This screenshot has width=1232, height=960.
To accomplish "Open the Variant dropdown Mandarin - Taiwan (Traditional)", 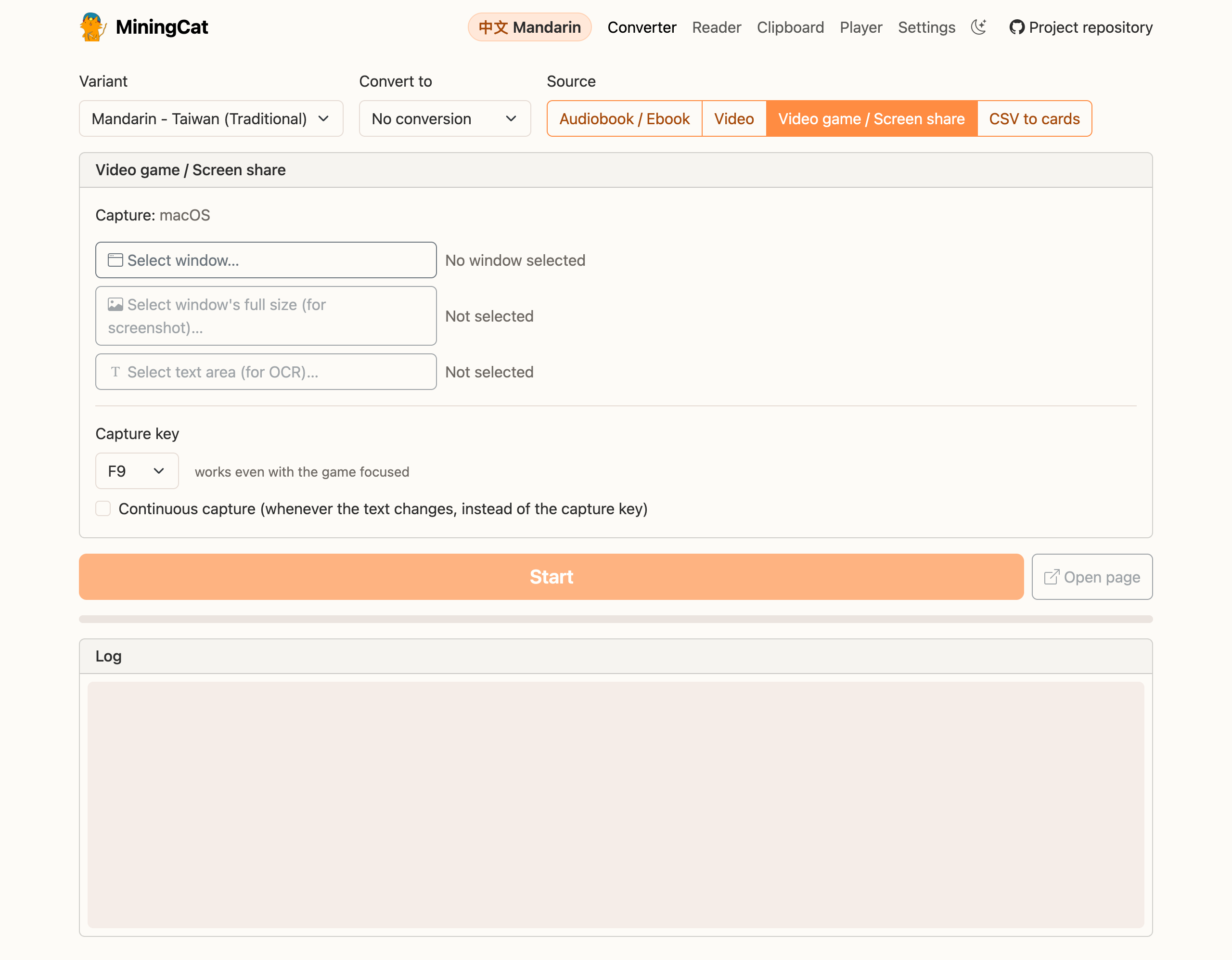I will click(x=211, y=118).
